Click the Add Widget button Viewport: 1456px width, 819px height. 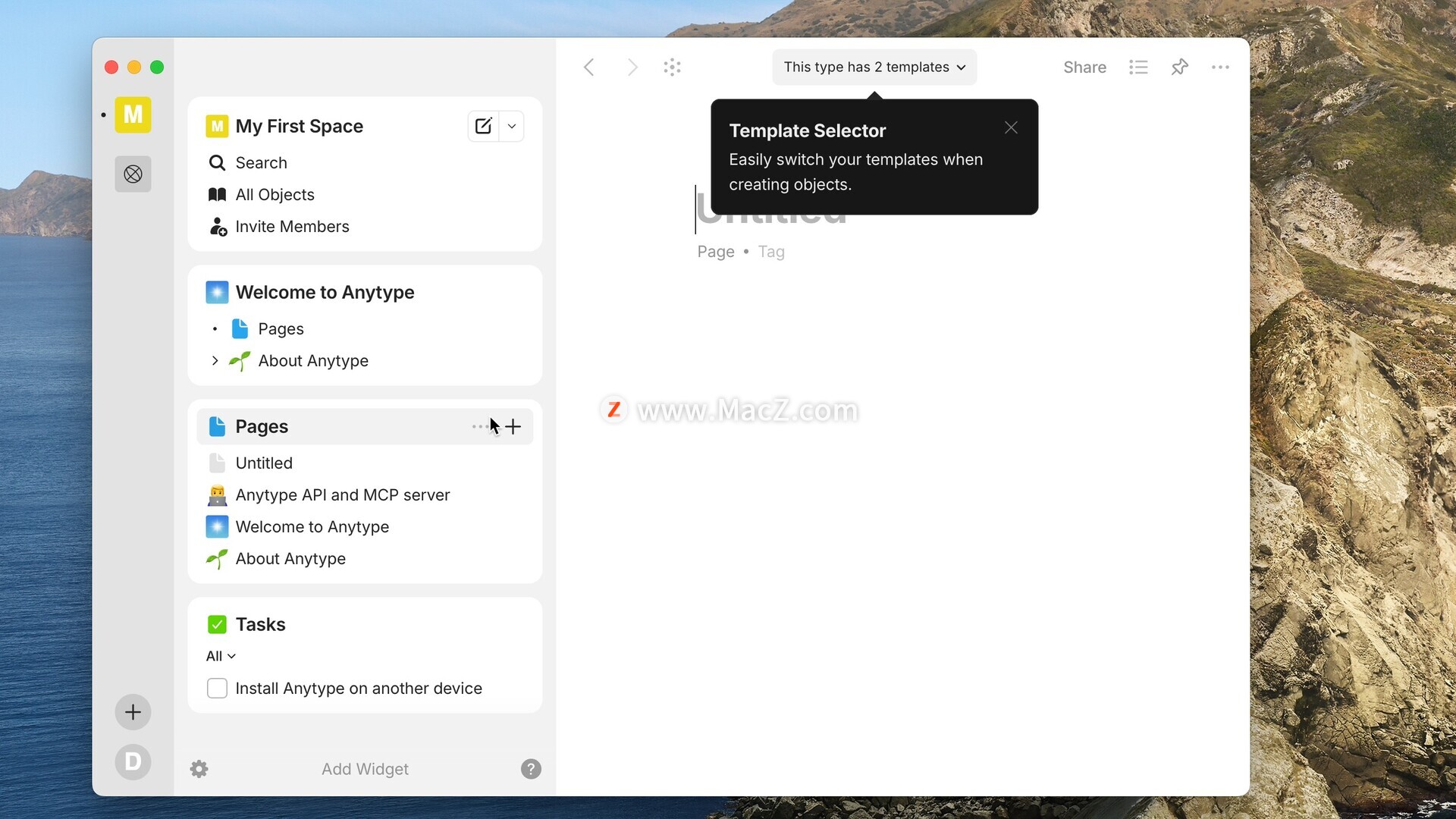pyautogui.click(x=365, y=769)
